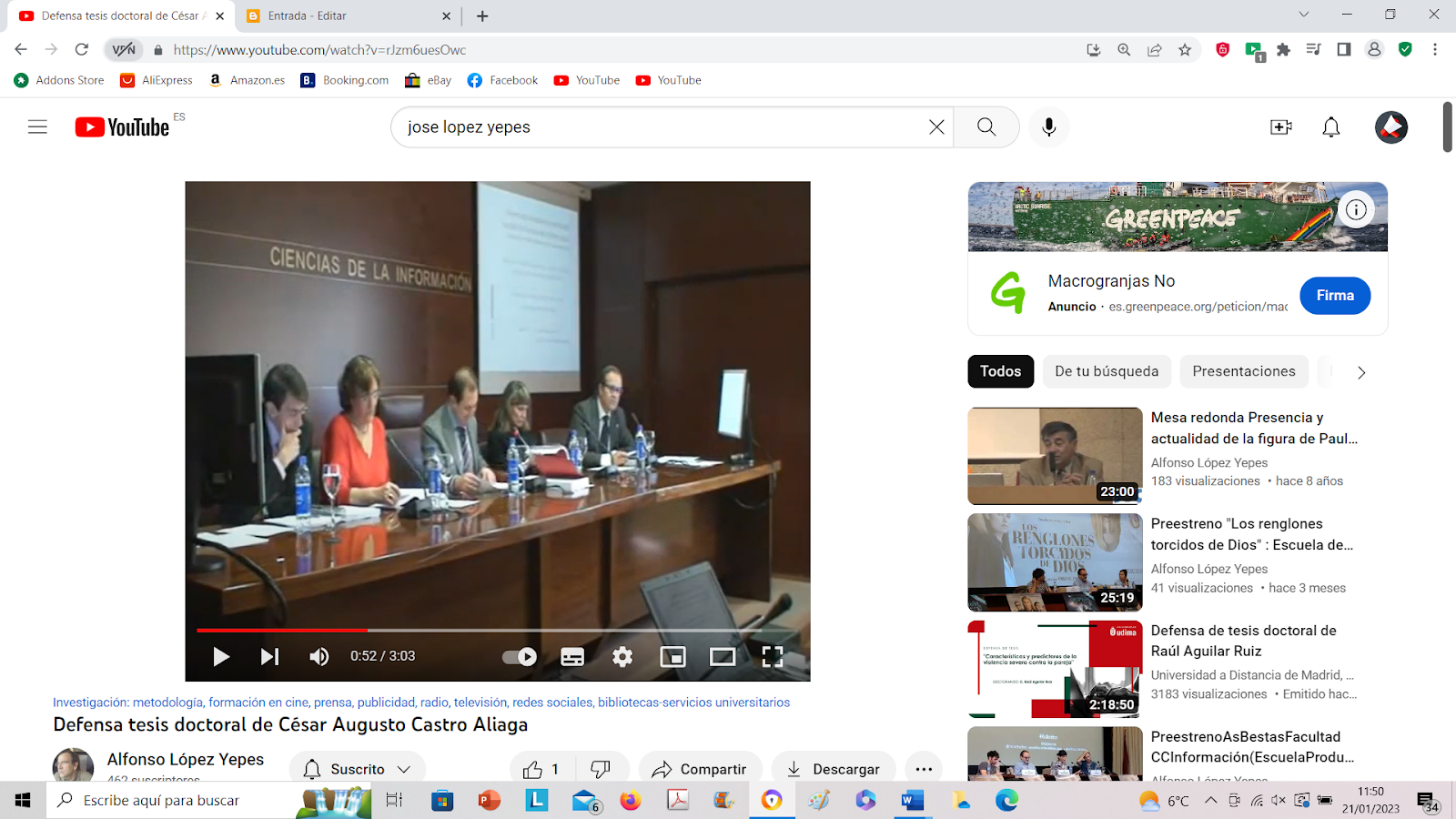This screenshot has height=819, width=1456.
Task: Share page from address bar
Action: tap(1155, 50)
